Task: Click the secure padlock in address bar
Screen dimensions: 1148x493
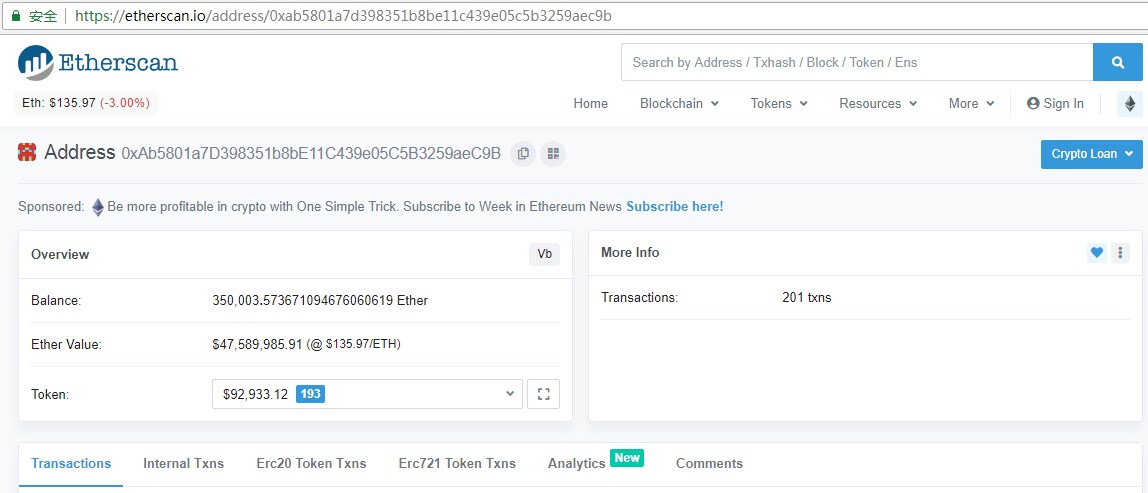Action: tap(15, 15)
